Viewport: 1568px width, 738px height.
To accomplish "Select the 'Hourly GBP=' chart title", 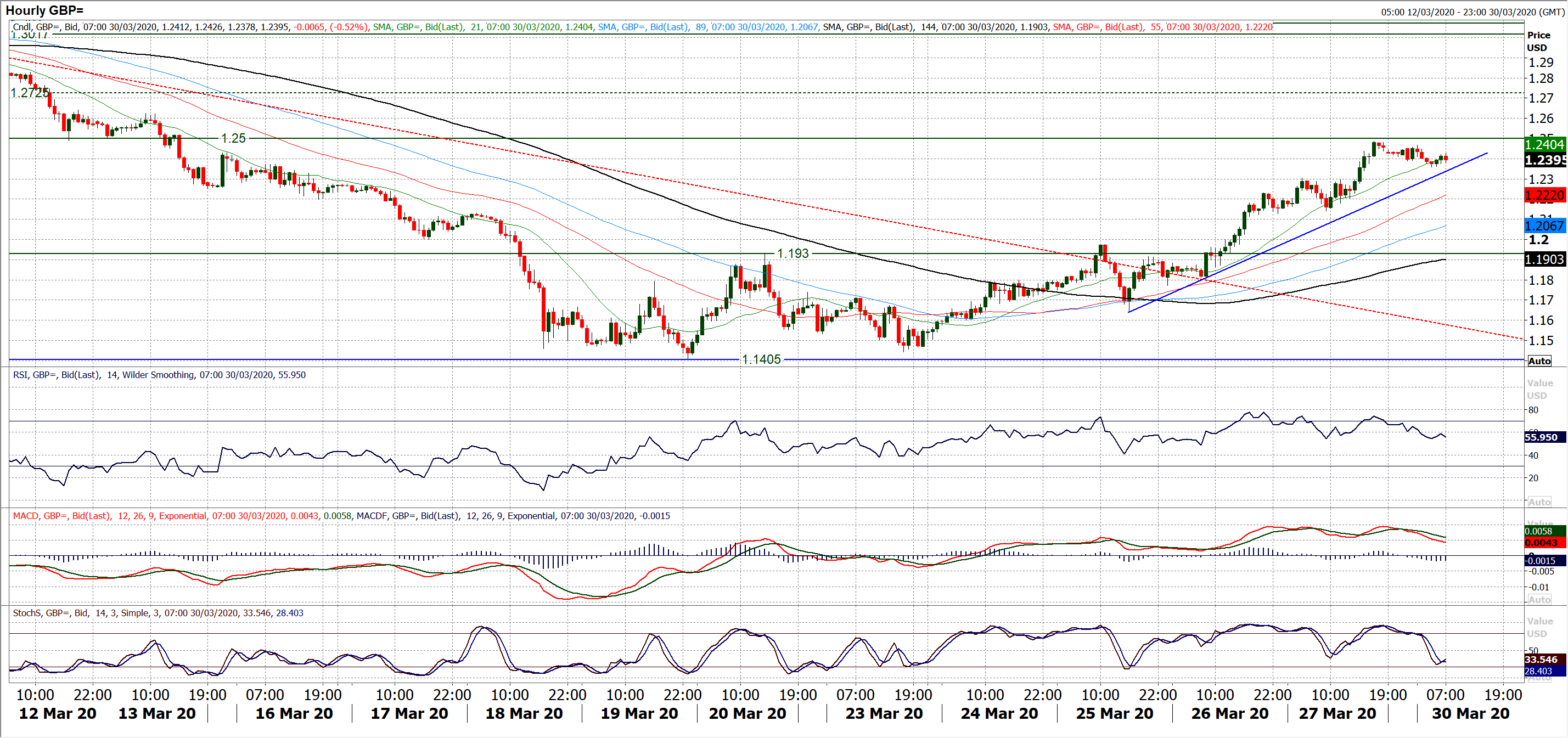I will coord(44,10).
